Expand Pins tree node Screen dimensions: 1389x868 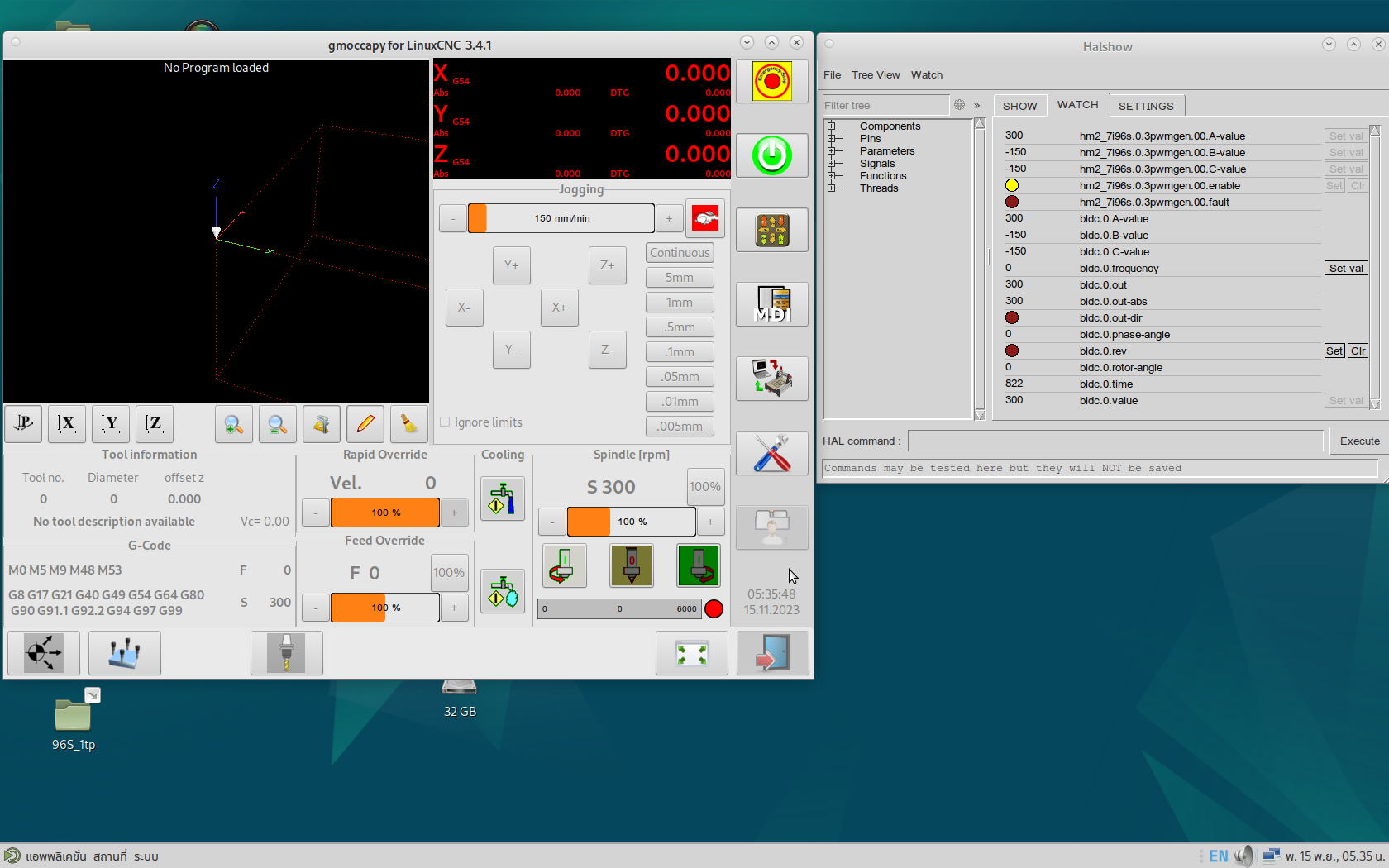pos(831,138)
